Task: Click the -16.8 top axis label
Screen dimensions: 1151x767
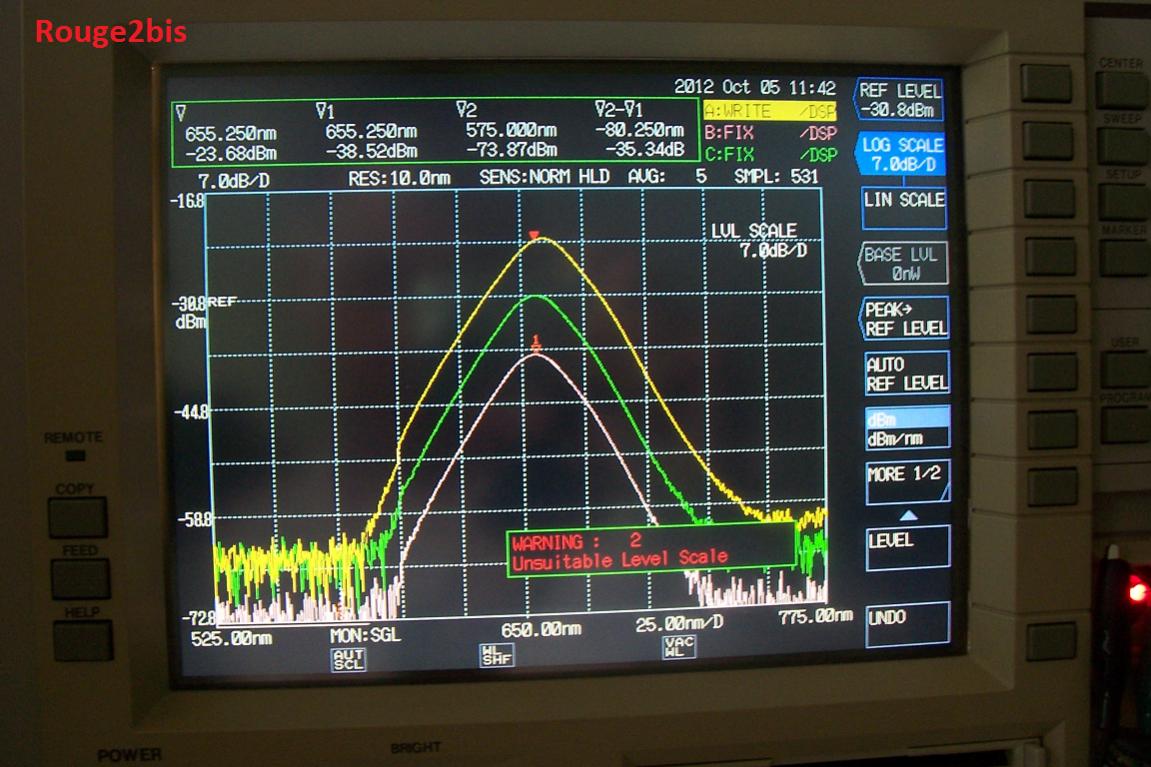Action: tap(187, 201)
